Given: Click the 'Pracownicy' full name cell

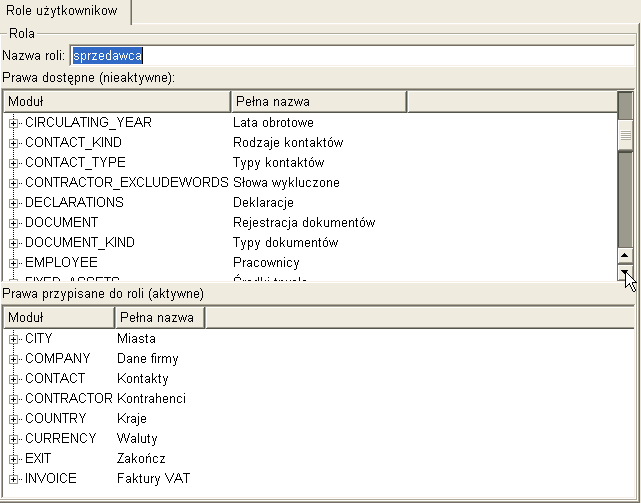Looking at the screenshot, I should 266,263.
